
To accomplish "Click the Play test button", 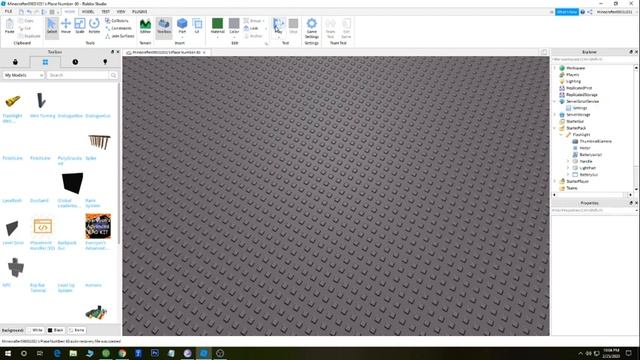I will [279, 25].
